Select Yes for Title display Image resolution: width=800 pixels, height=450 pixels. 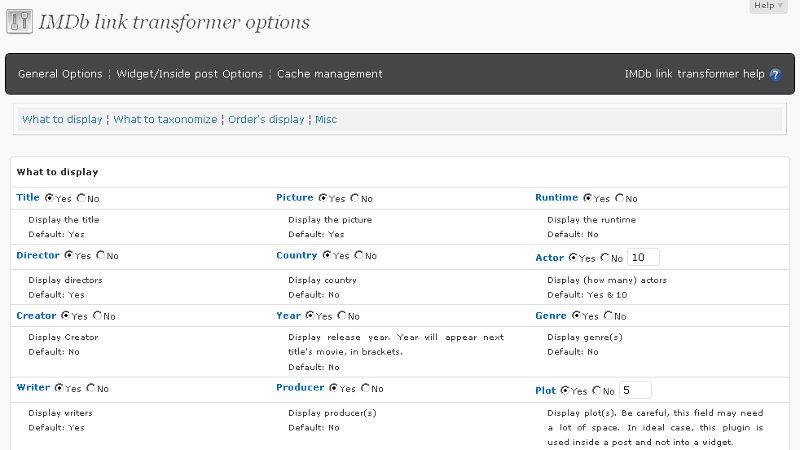point(49,197)
